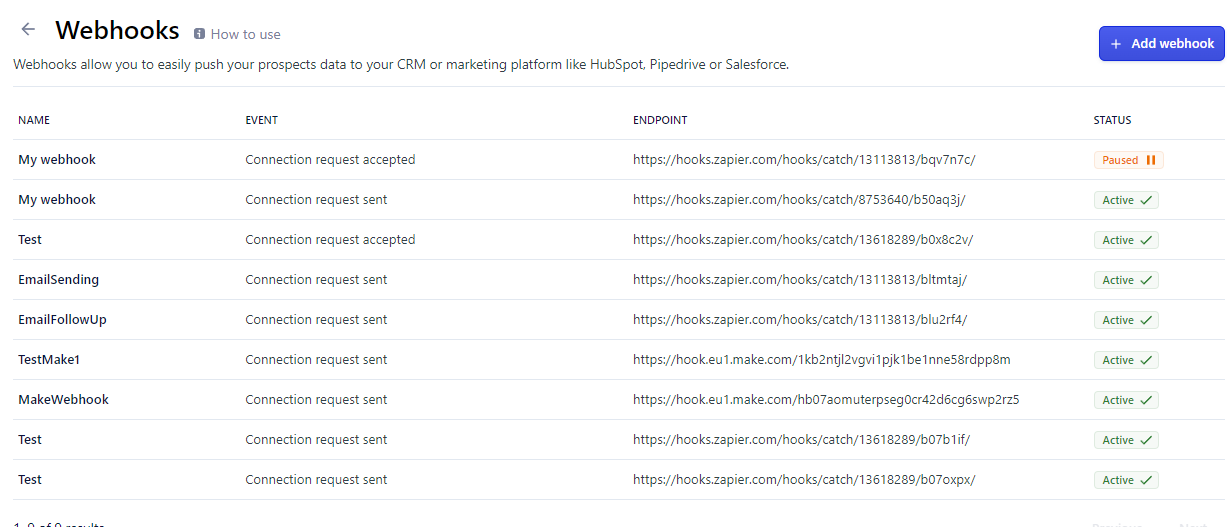The height and width of the screenshot is (527, 1227).
Task: Toggle Active status for TestMake1 webhook
Action: tap(1126, 360)
